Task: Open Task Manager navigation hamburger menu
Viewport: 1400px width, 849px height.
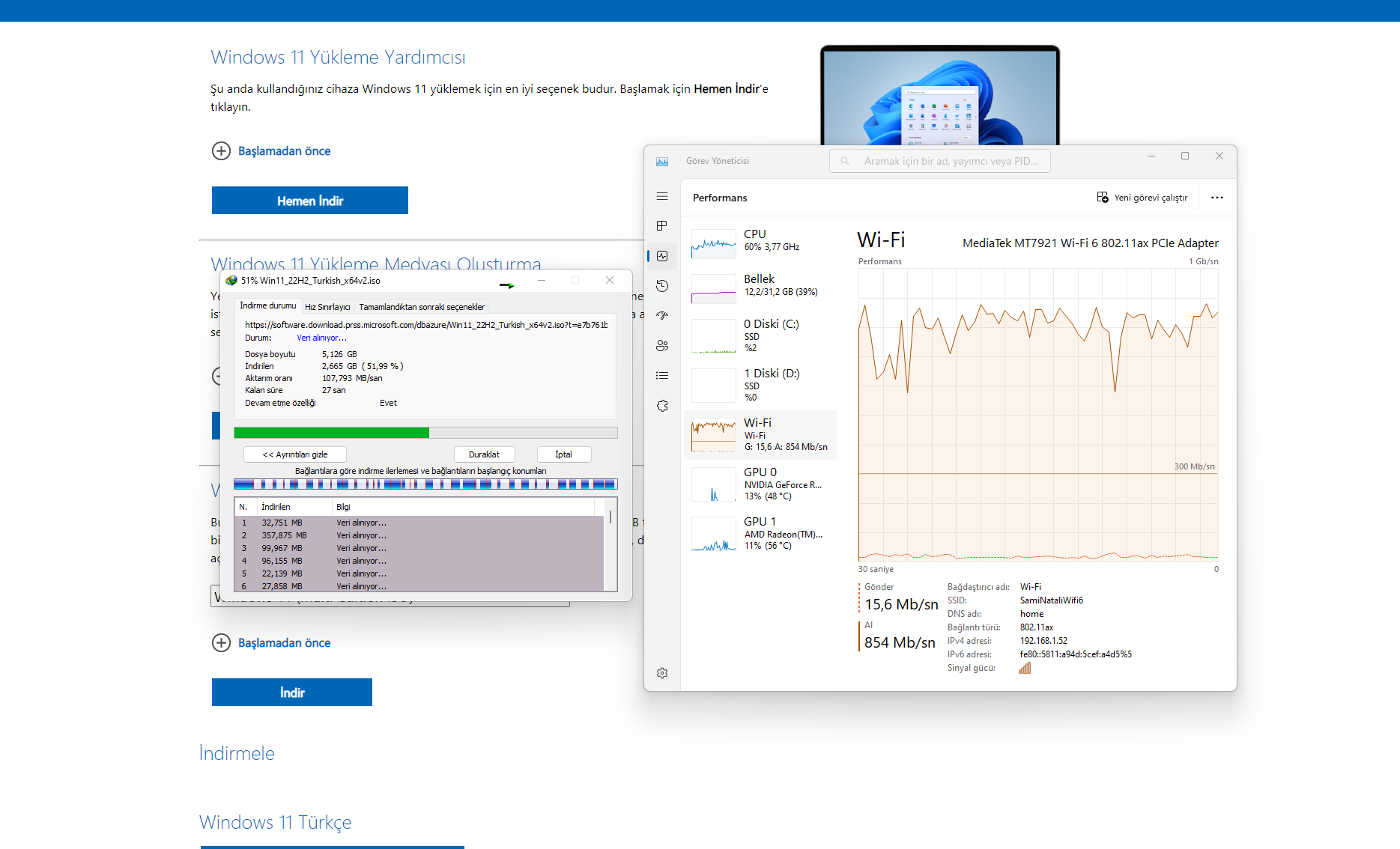Action: click(662, 196)
